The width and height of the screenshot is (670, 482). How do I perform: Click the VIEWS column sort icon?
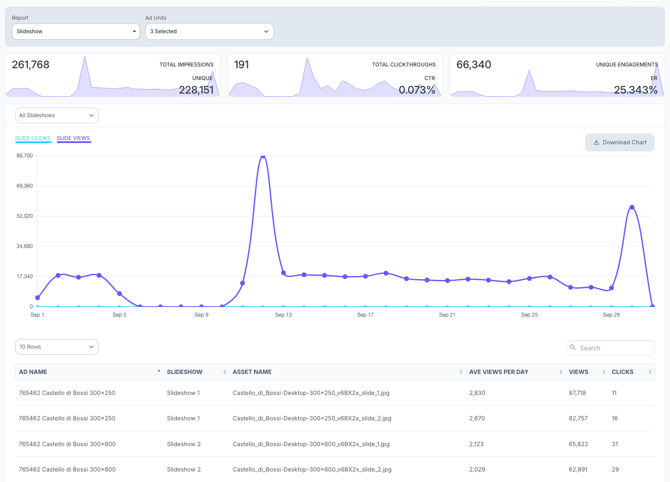(x=603, y=372)
